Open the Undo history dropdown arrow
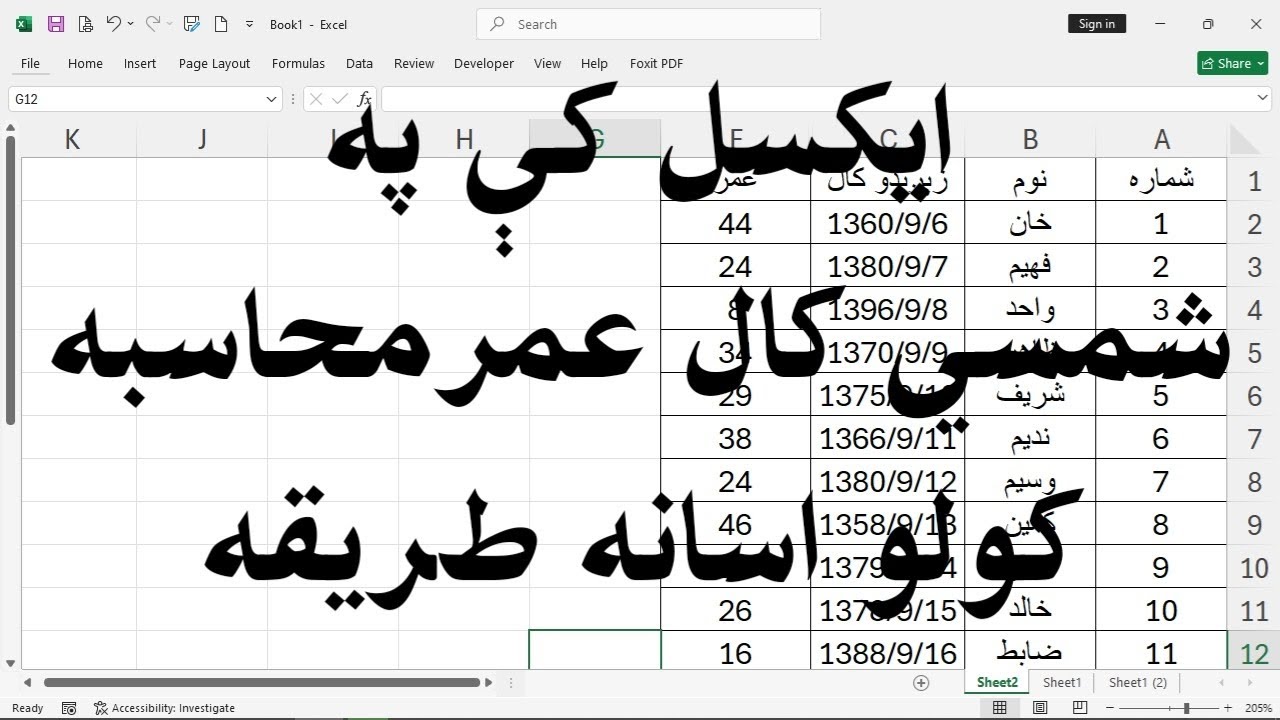 click(x=130, y=24)
